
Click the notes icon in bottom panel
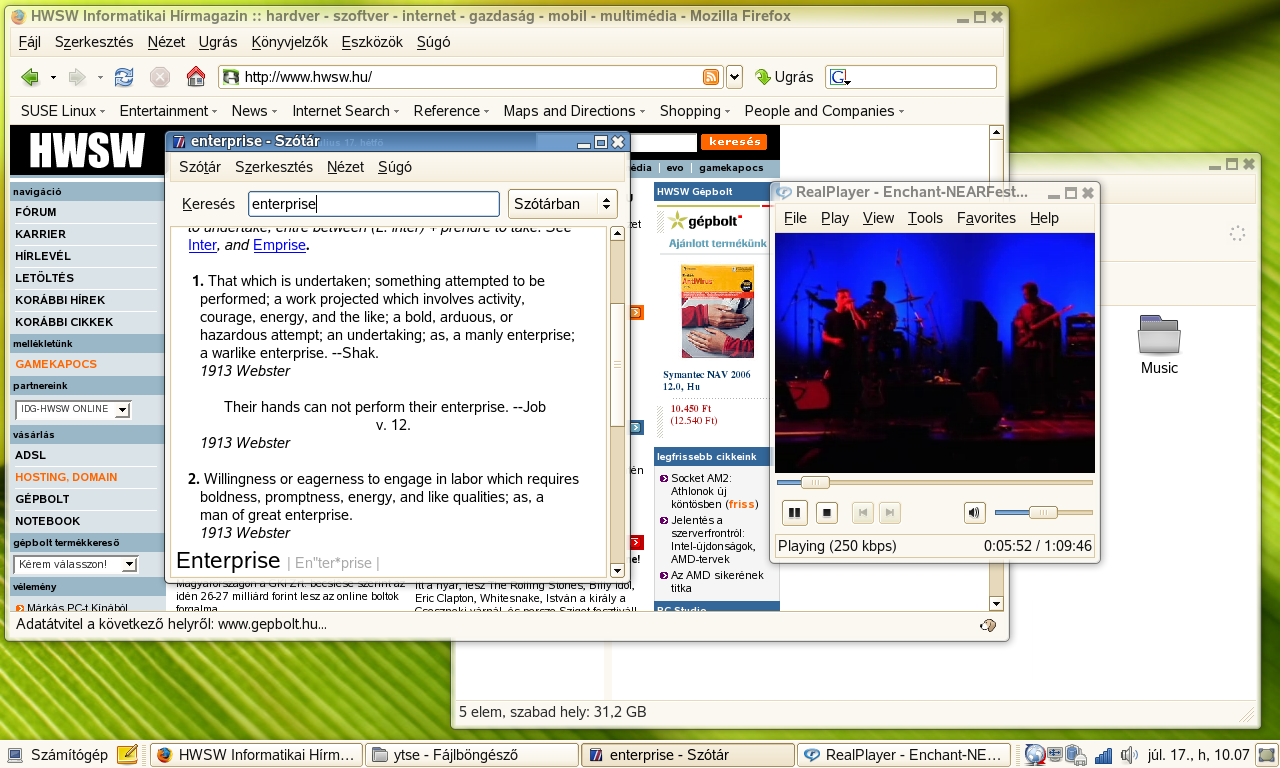(127, 755)
